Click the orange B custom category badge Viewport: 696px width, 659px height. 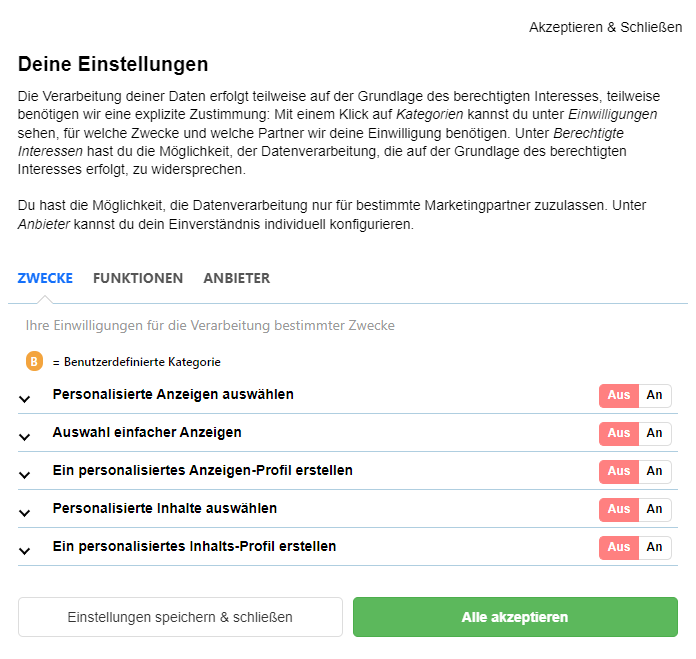[x=34, y=361]
